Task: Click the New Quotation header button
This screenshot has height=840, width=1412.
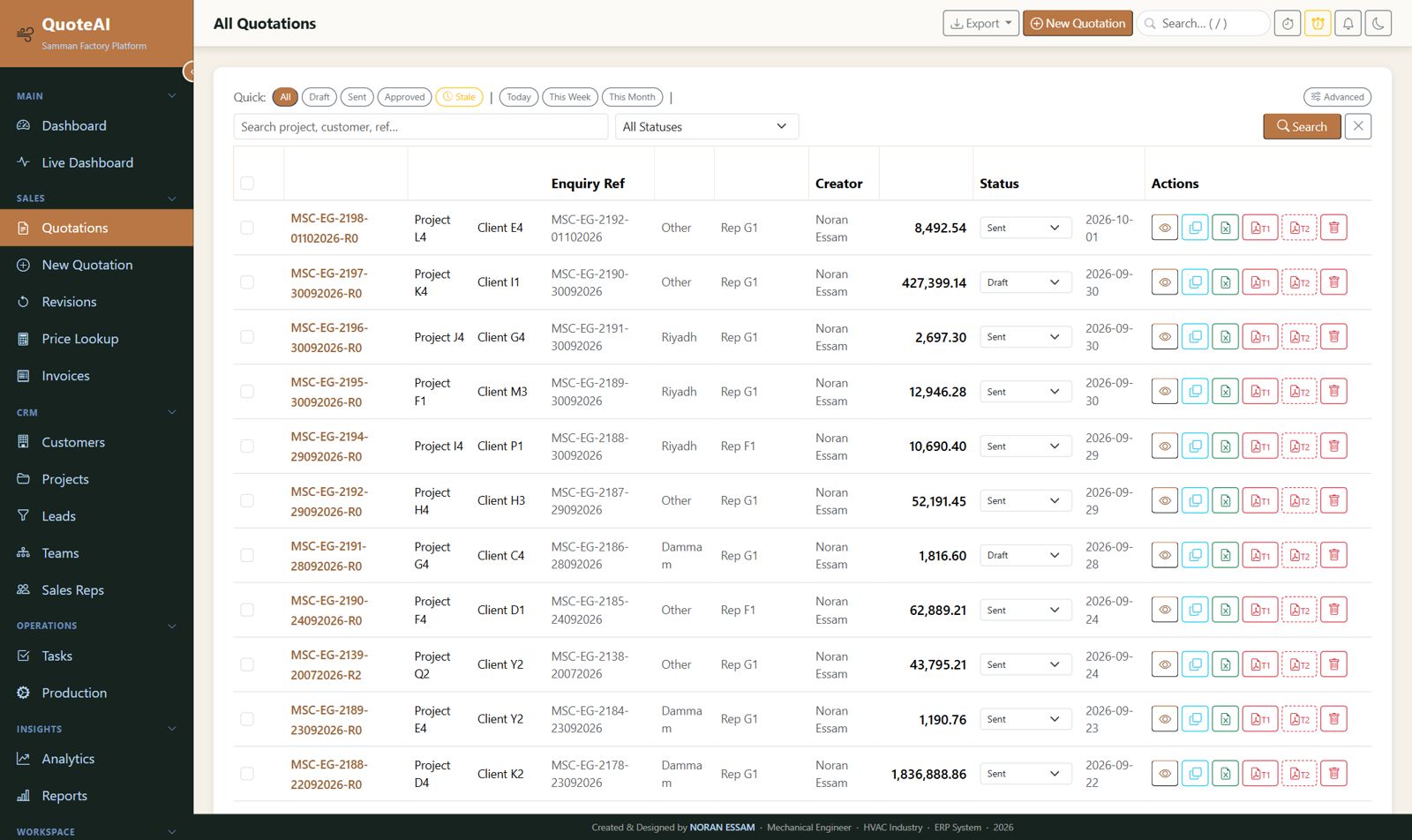Action: tap(1078, 24)
